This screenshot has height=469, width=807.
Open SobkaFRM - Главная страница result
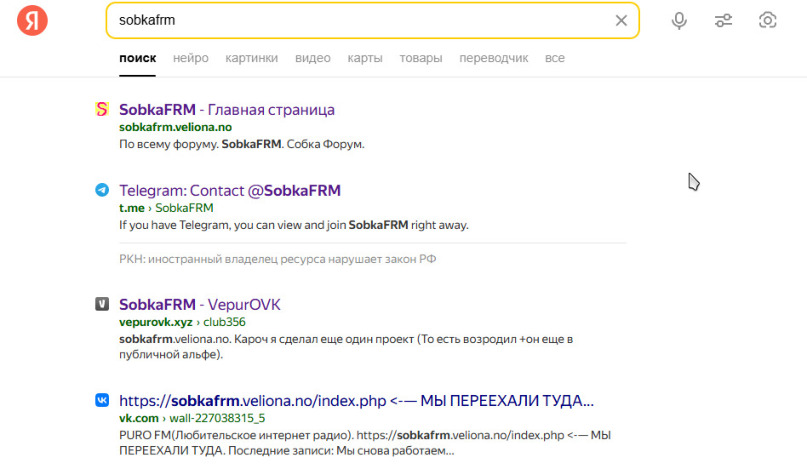click(227, 109)
